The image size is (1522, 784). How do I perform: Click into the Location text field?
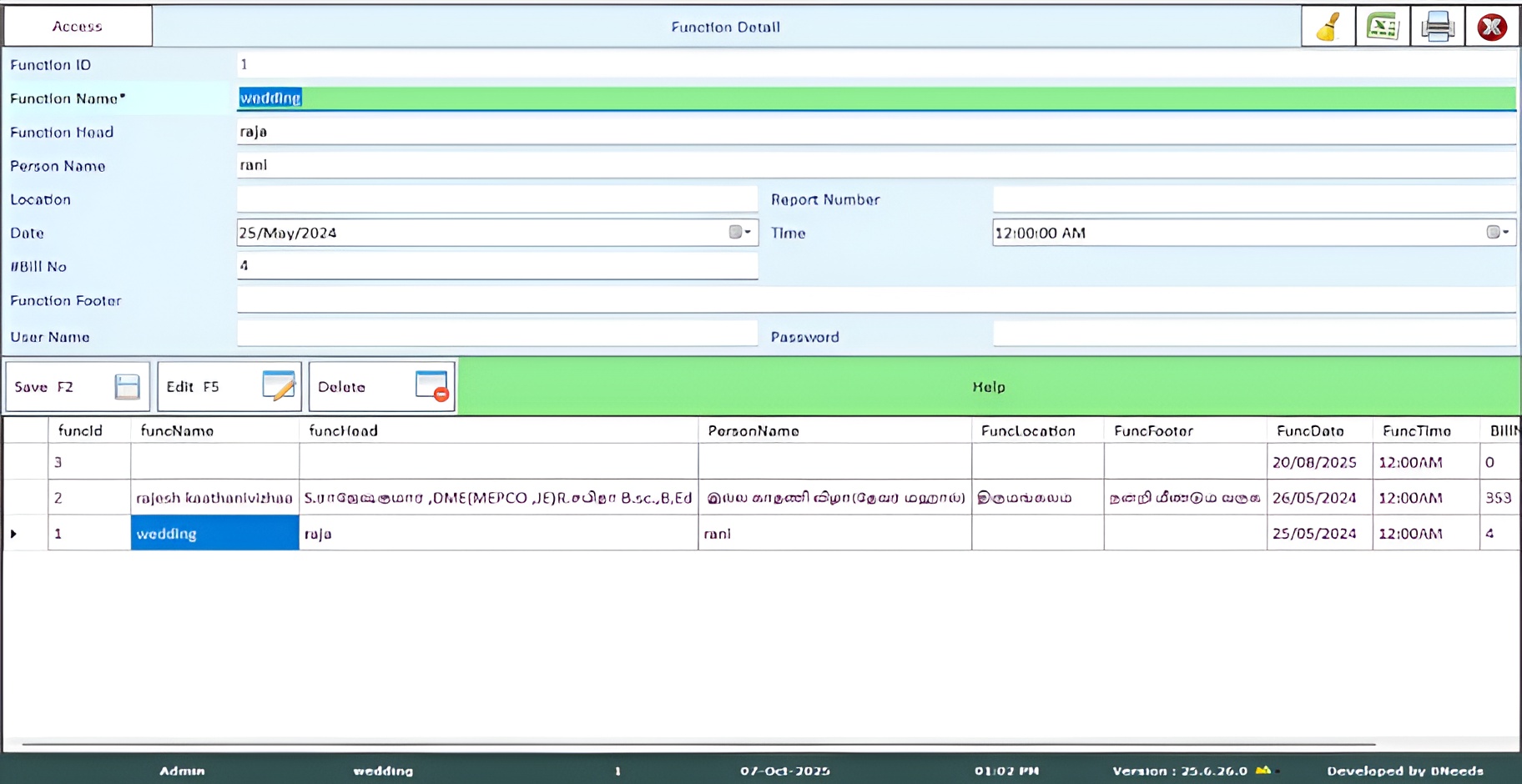pyautogui.click(x=497, y=199)
